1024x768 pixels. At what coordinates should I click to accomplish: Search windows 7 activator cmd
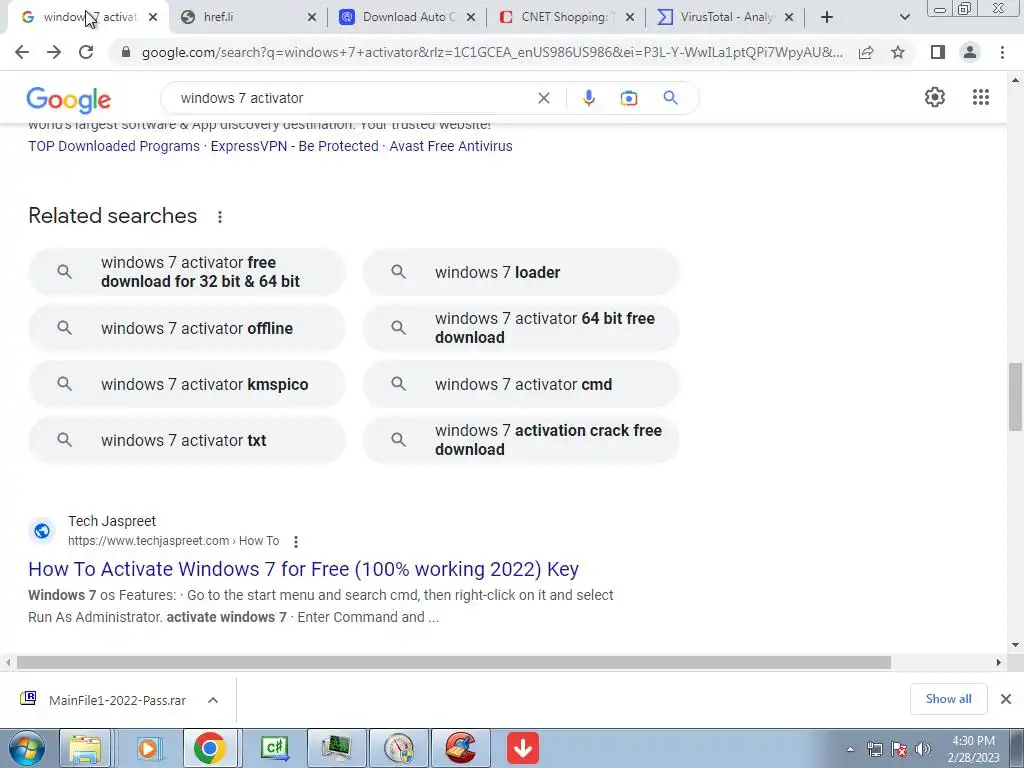pos(521,384)
